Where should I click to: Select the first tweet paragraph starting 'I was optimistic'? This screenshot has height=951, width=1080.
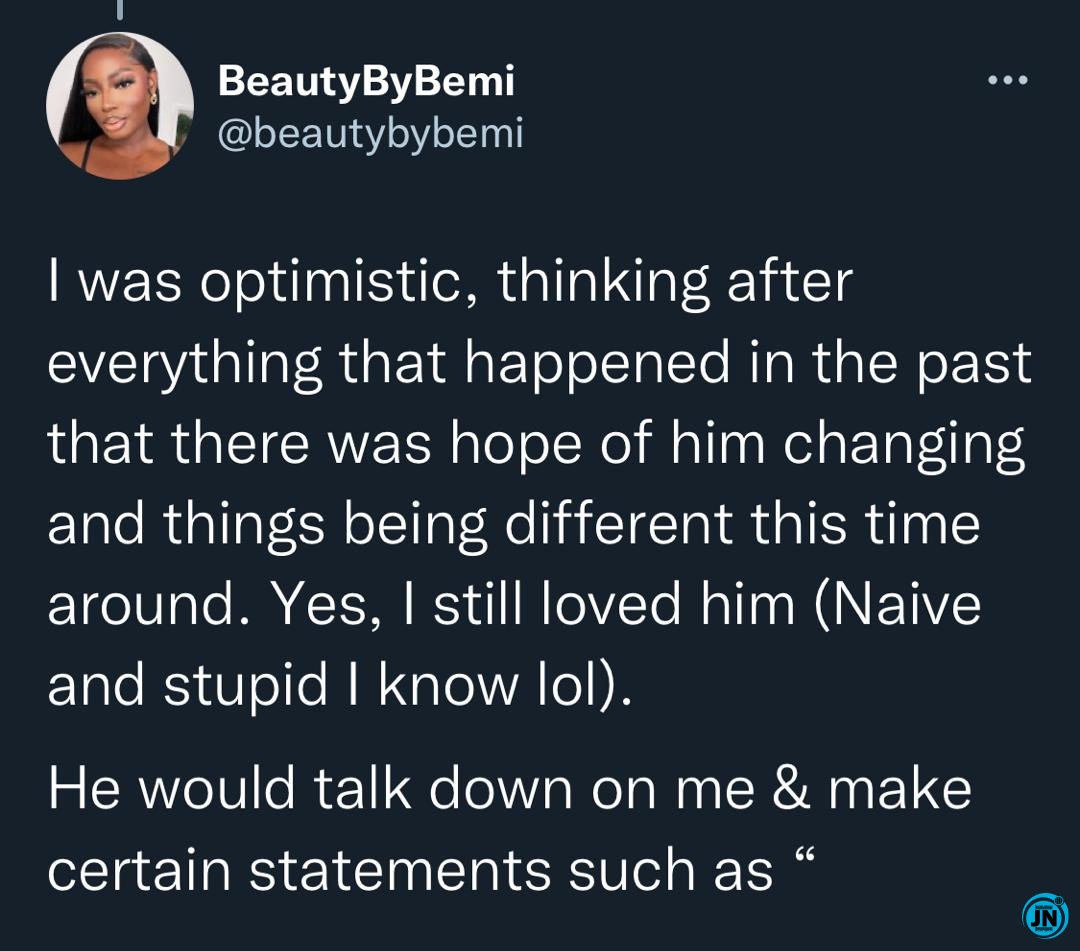[539, 482]
